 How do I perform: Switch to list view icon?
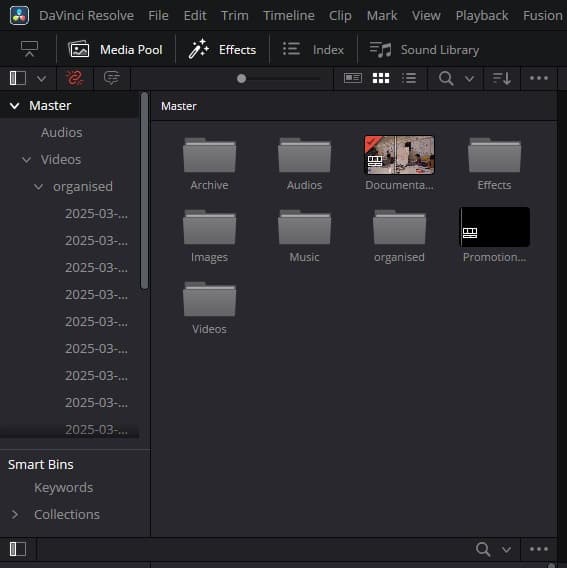[409, 78]
